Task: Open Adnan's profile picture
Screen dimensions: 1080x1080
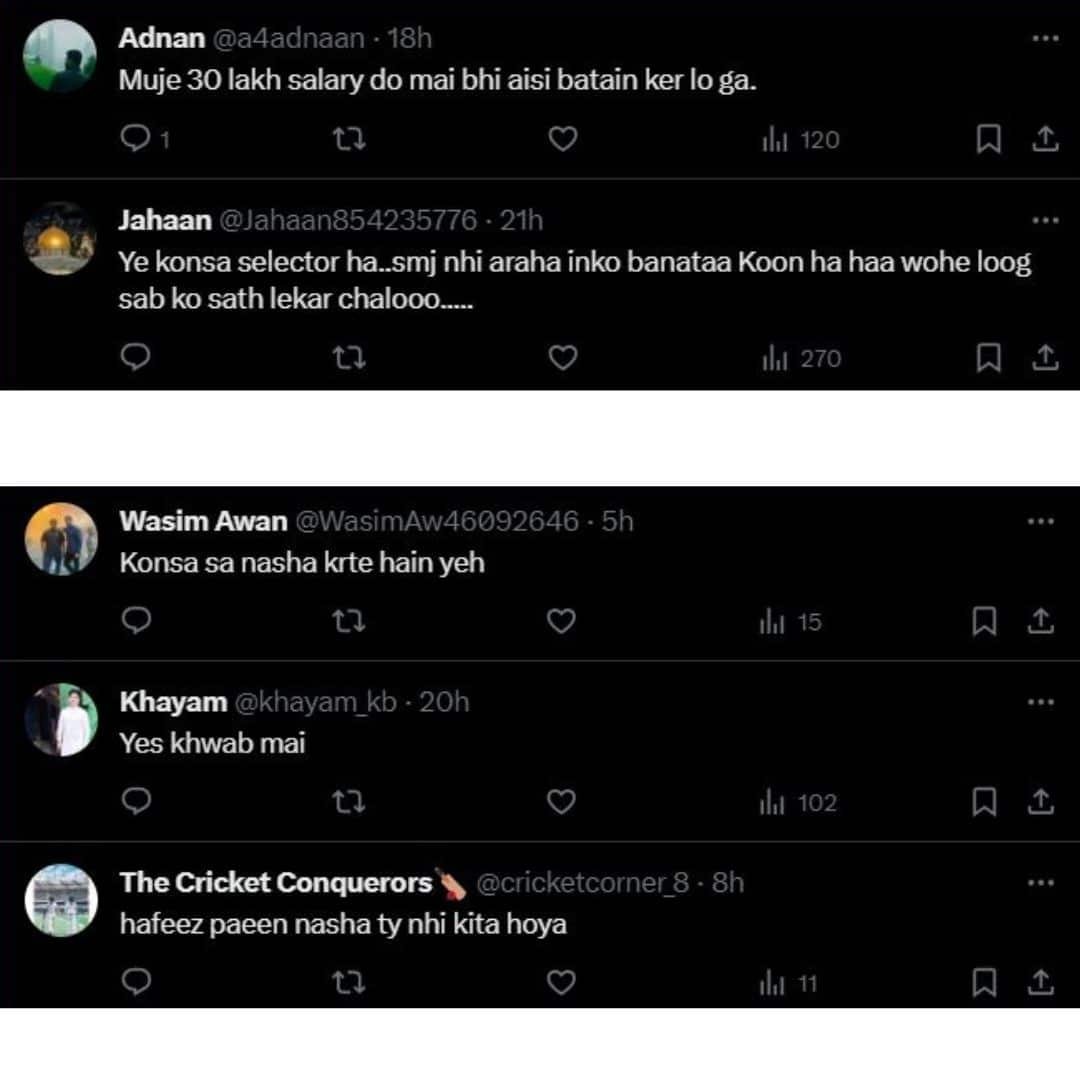Action: click(60, 56)
